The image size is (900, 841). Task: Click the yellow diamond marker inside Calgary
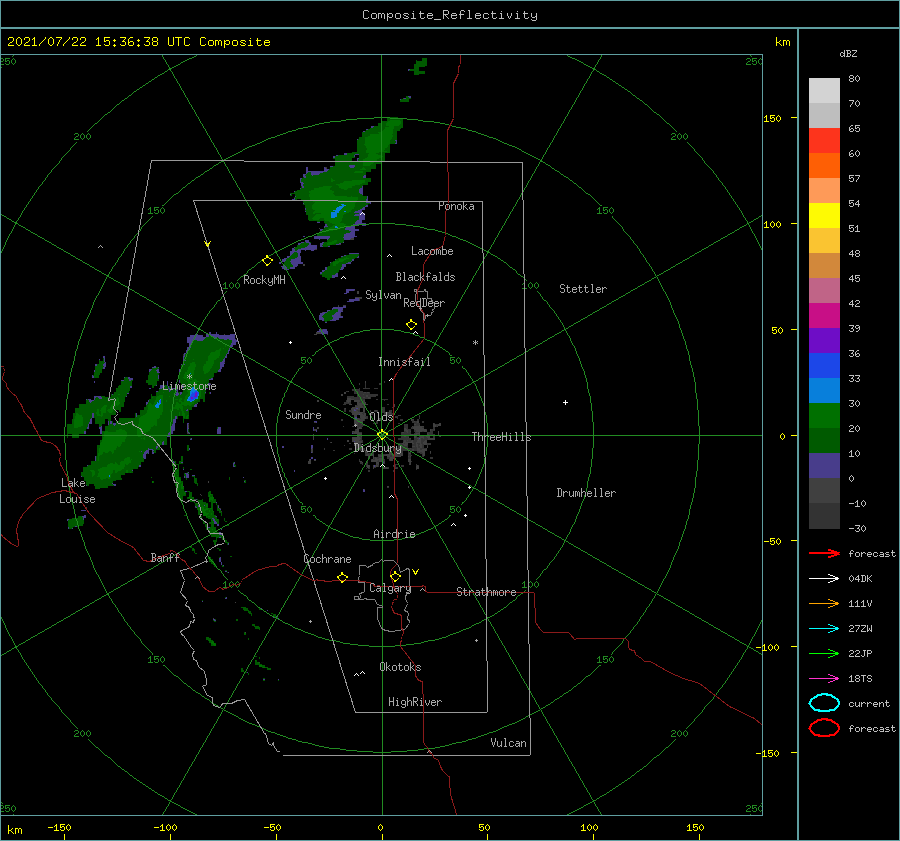tap(395, 576)
